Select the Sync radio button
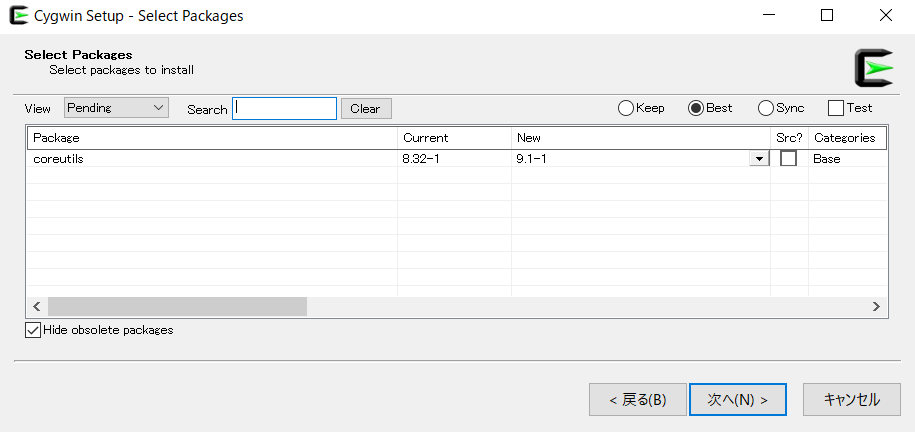The image size is (915, 432). [x=766, y=108]
